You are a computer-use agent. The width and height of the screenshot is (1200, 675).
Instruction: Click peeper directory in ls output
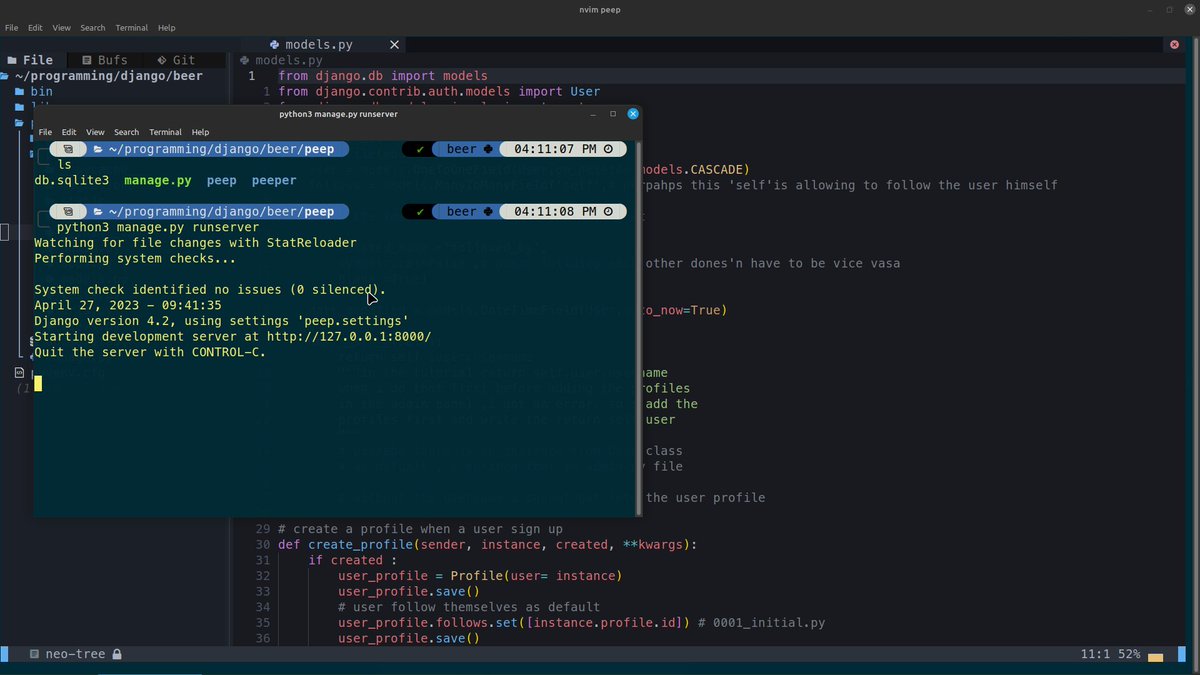(x=274, y=181)
